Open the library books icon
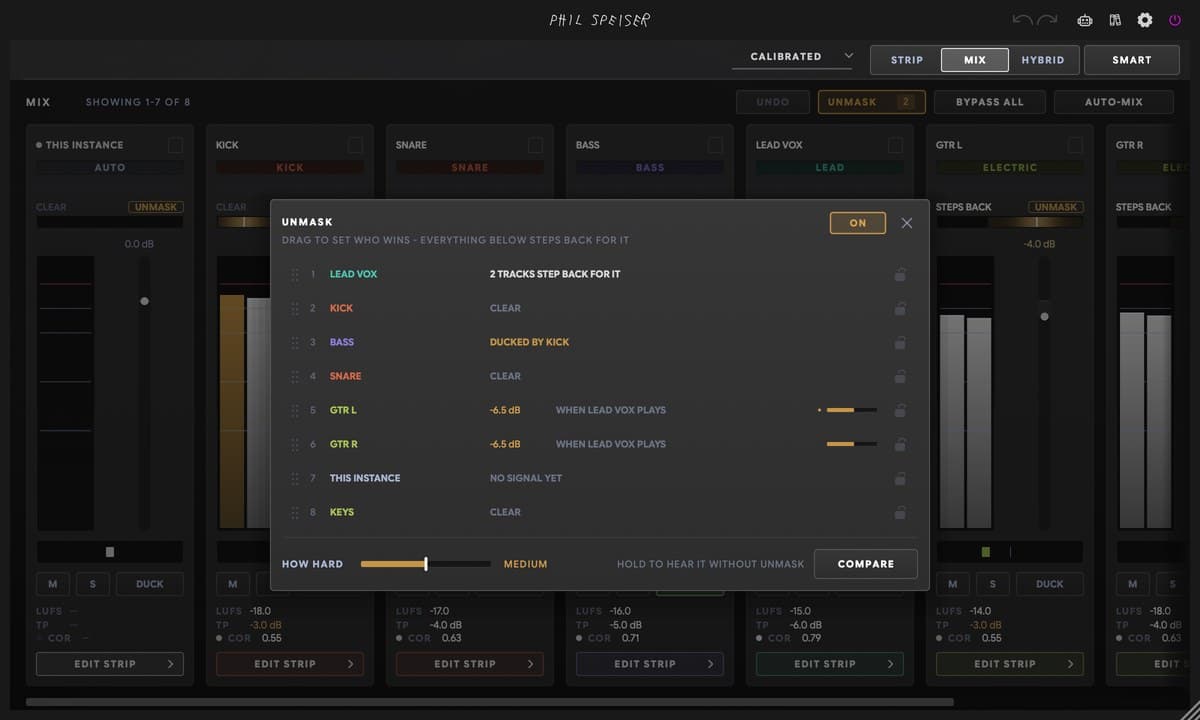 click(x=1115, y=20)
